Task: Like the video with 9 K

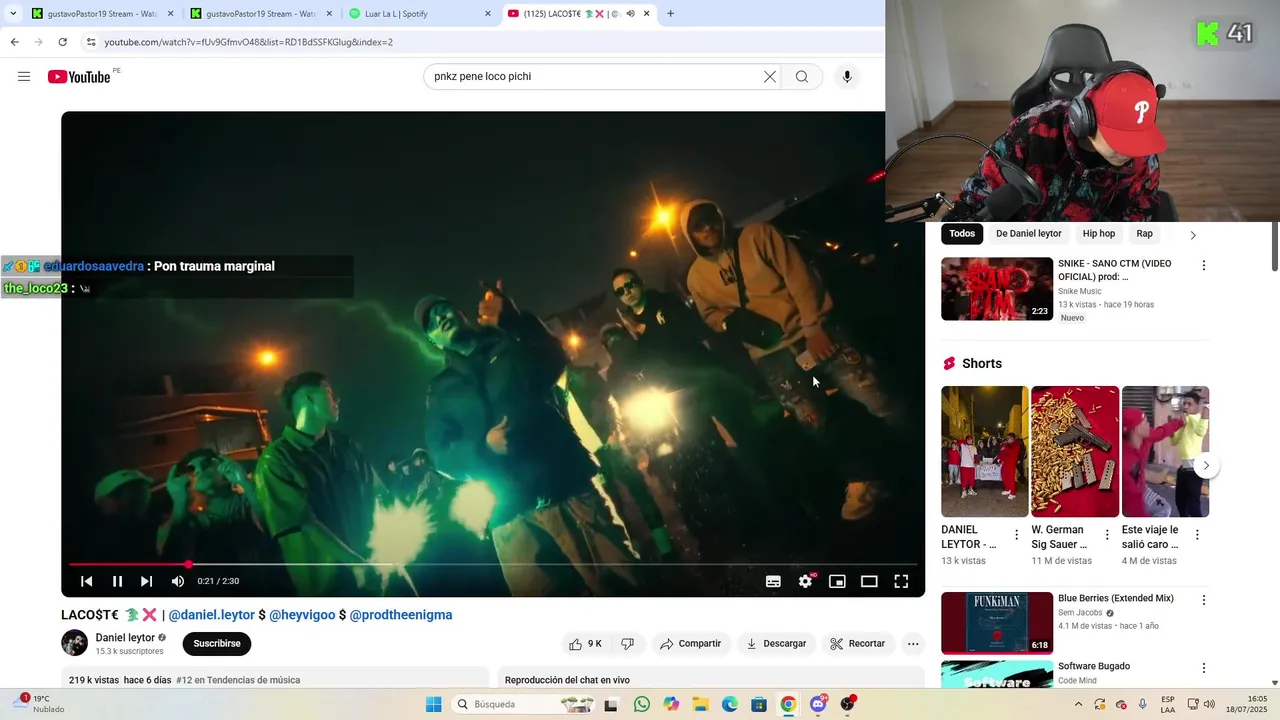Action: click(x=586, y=644)
